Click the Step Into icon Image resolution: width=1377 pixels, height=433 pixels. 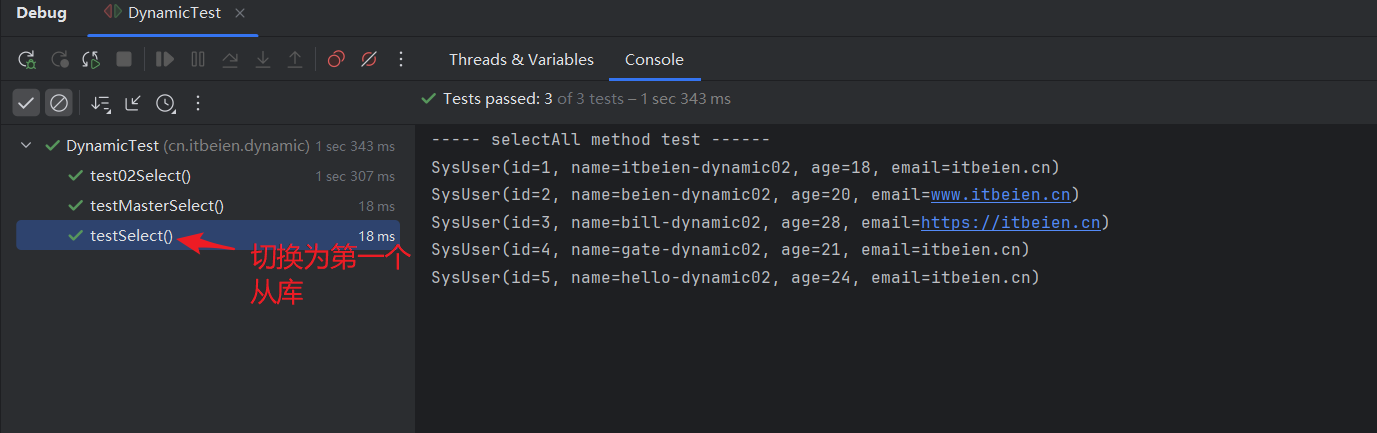[263, 60]
